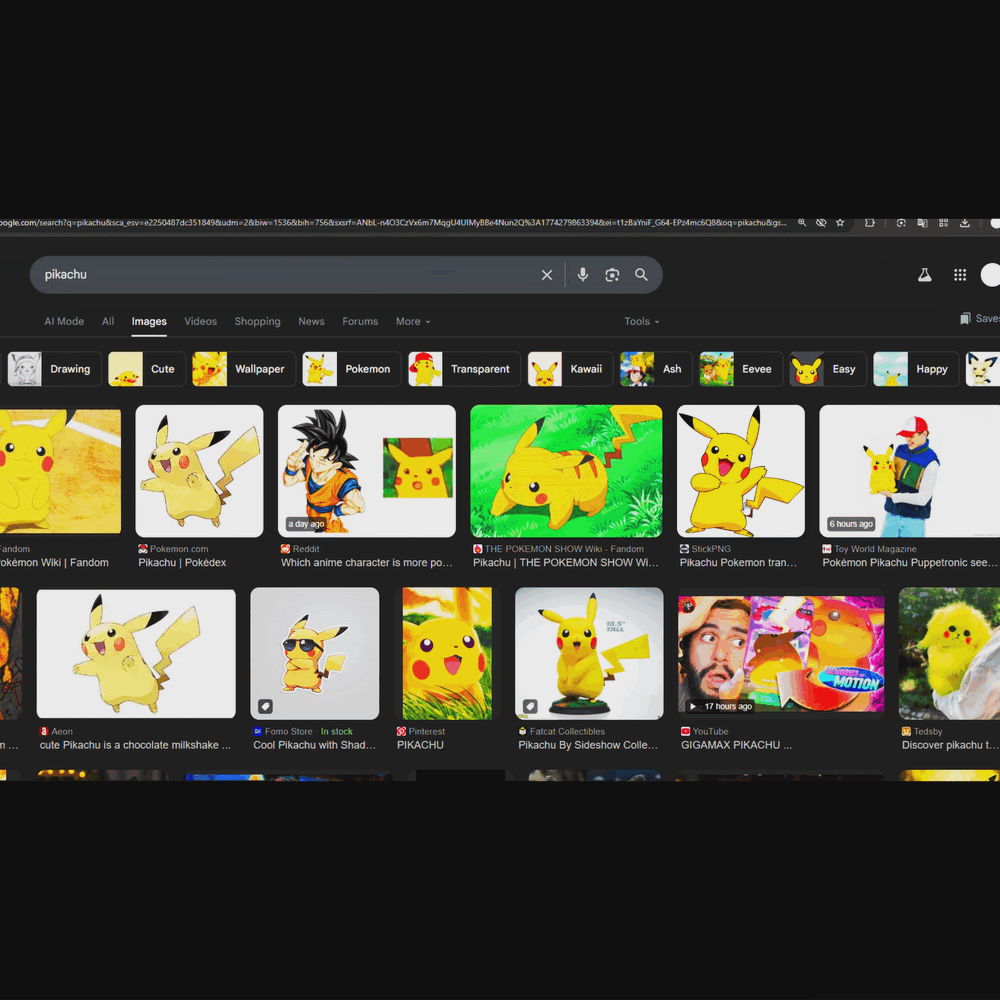Click the magnifying glass search button
The height and width of the screenshot is (1000, 1000).
(641, 275)
